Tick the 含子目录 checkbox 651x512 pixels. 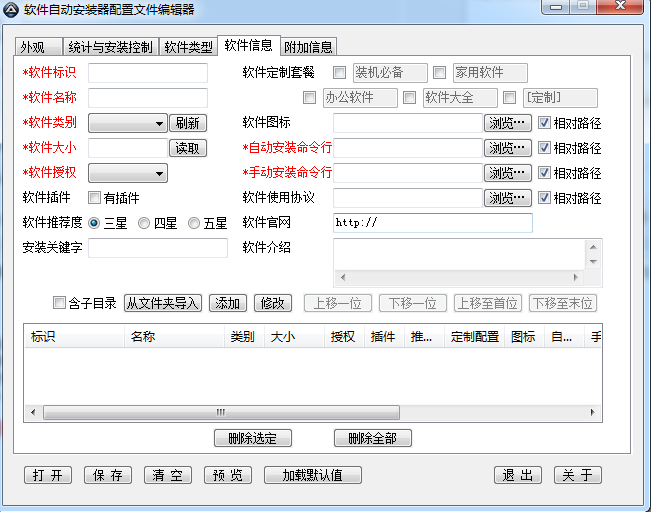pyautogui.click(x=59, y=303)
